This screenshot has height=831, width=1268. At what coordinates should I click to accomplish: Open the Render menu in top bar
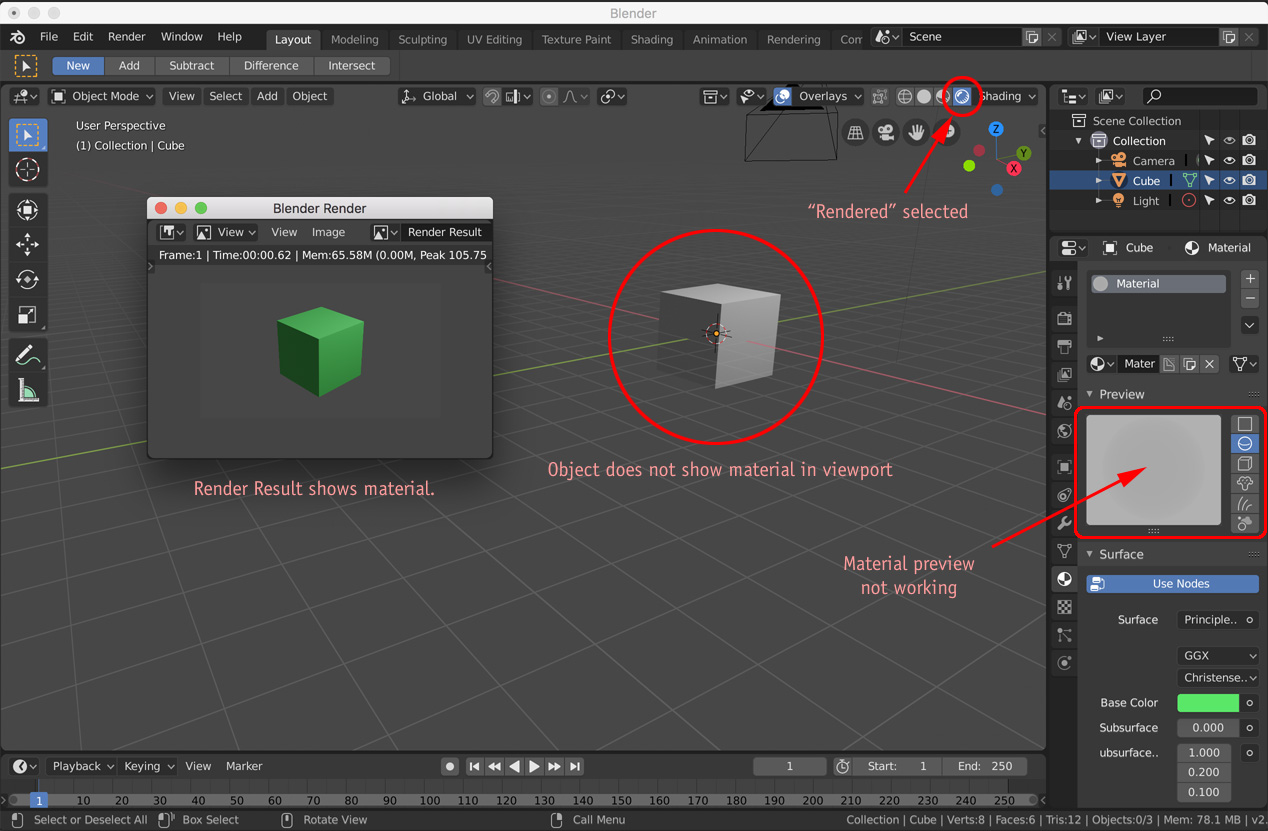[126, 37]
